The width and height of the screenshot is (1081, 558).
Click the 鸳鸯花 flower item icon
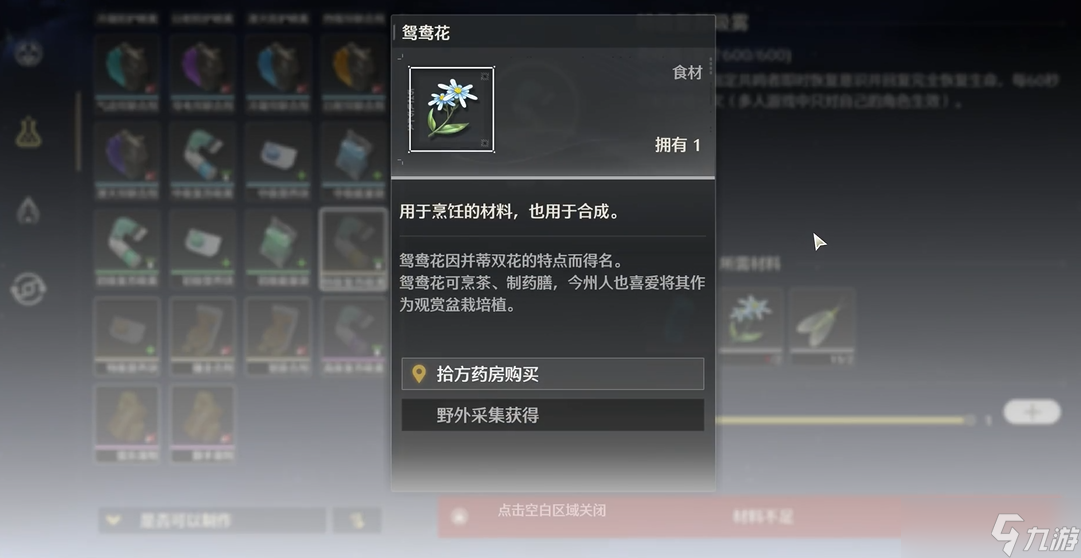pyautogui.click(x=452, y=109)
